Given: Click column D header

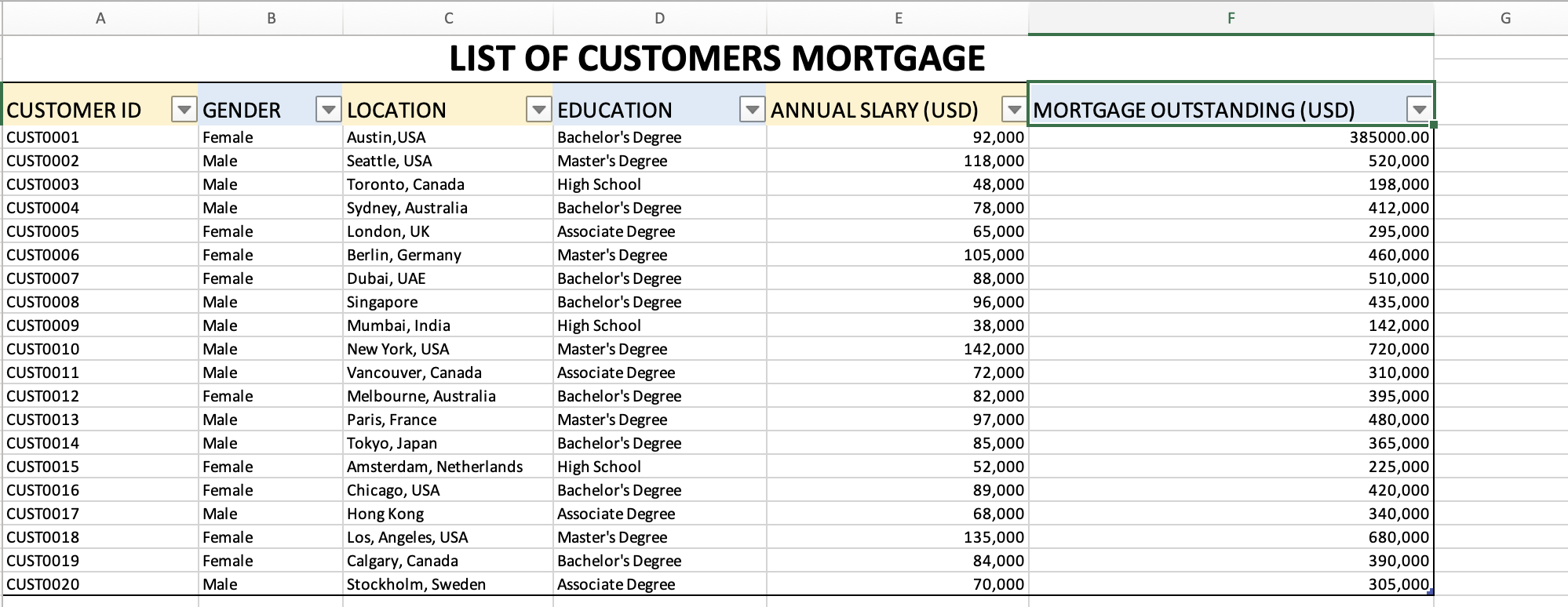Looking at the screenshot, I should point(659,18).
